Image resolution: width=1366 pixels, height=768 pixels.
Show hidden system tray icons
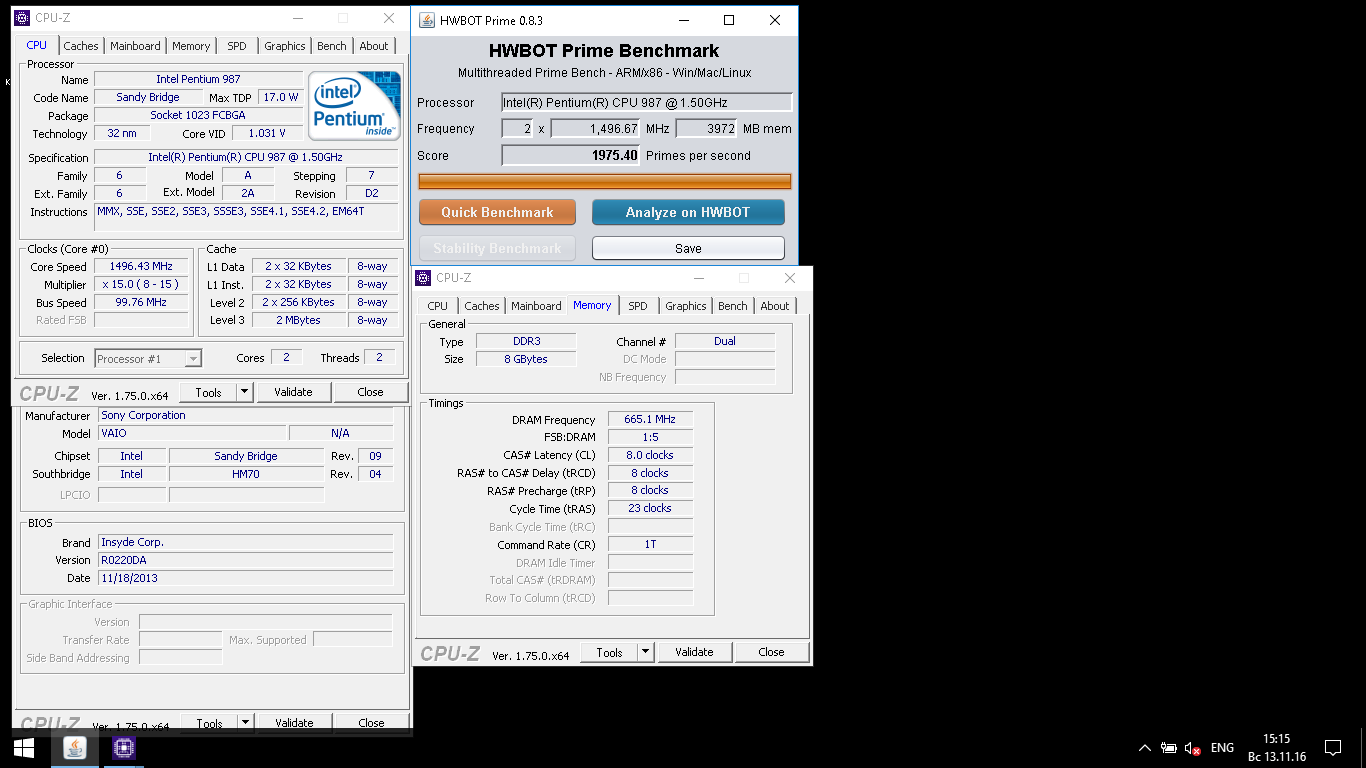tap(1145, 748)
